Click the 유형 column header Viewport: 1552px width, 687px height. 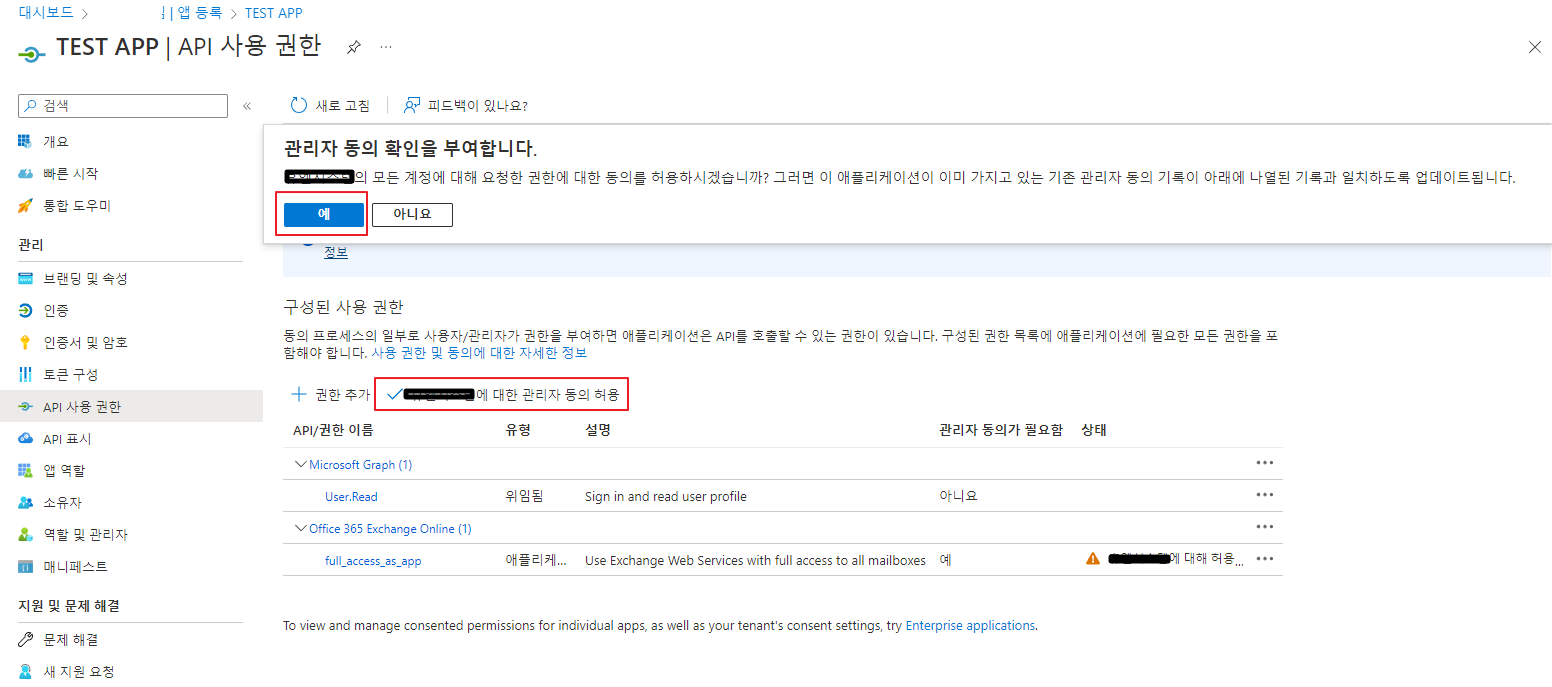tap(518, 430)
